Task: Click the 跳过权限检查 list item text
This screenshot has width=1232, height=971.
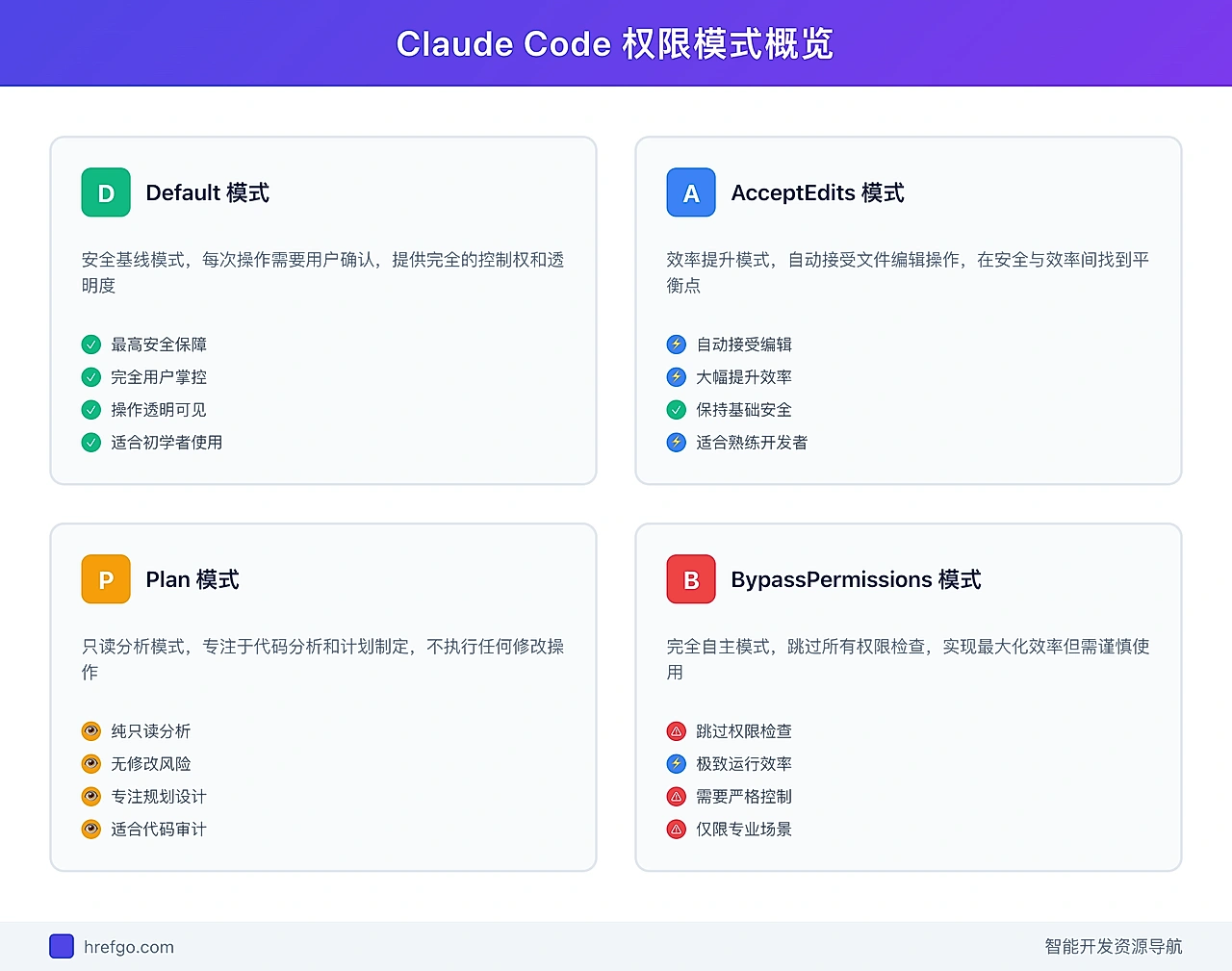Action: [744, 731]
